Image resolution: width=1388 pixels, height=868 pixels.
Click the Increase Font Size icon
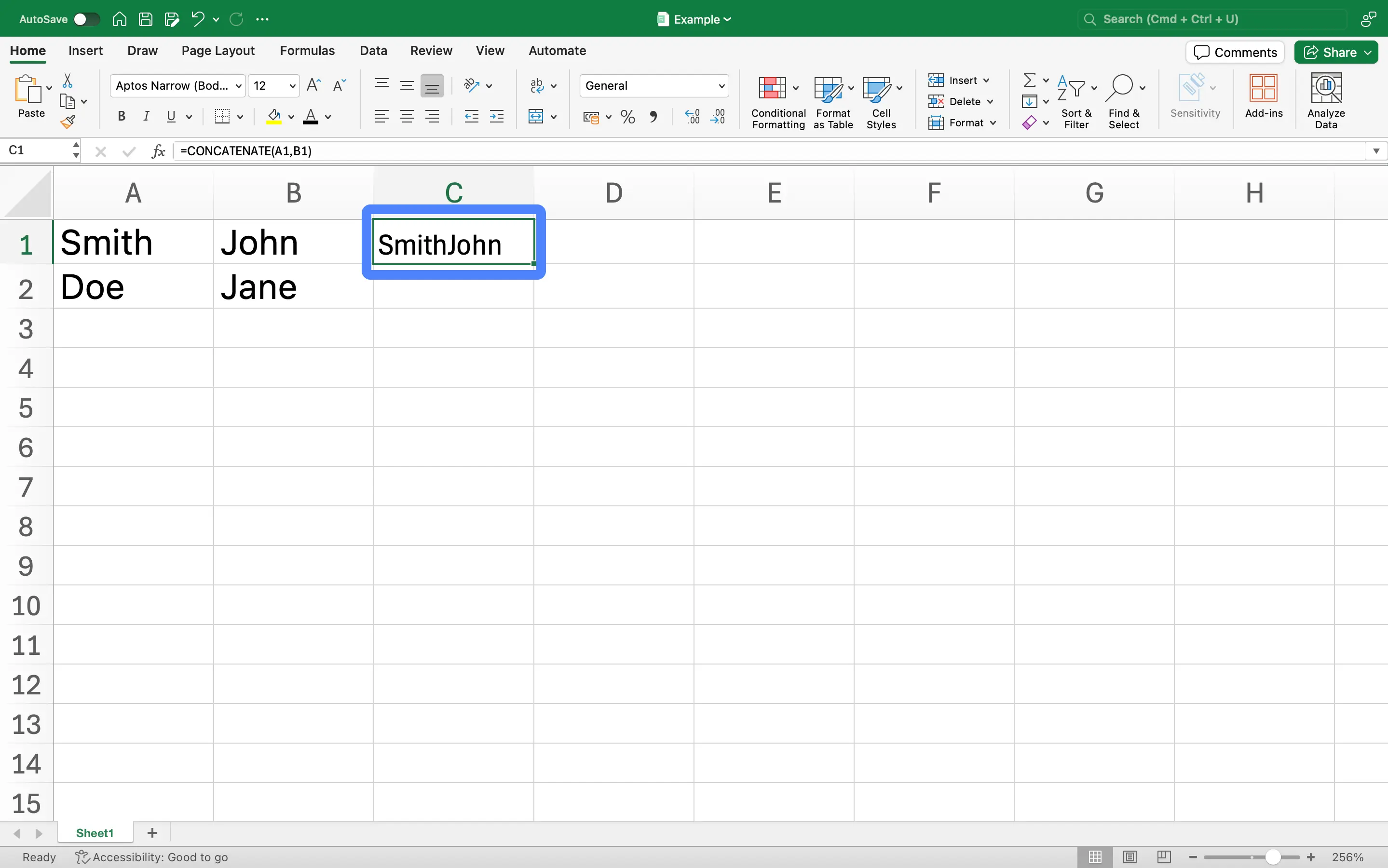coord(313,85)
